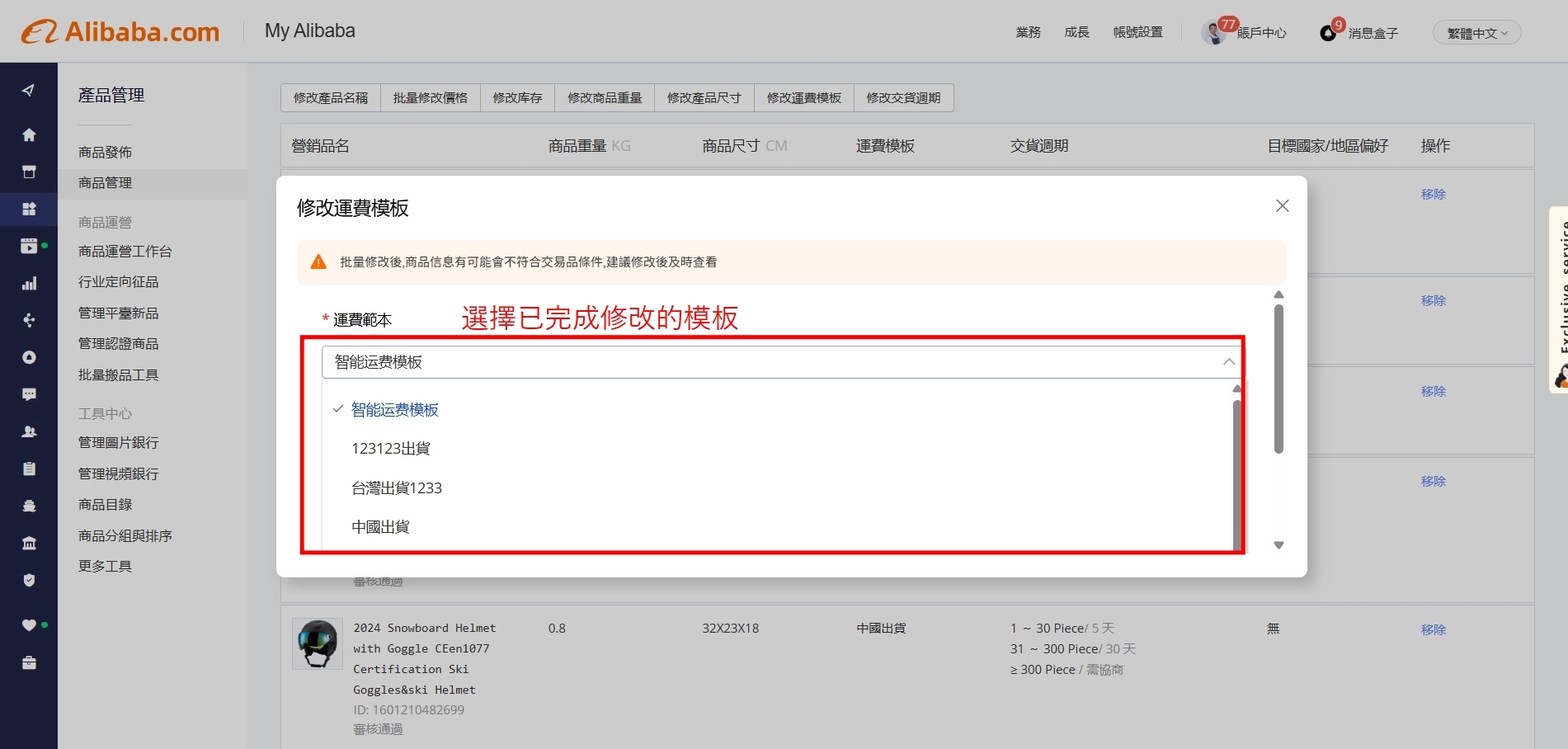The width and height of the screenshot is (1568, 749).
Task: Click the 修改商品重量 tab
Action: pos(605,97)
